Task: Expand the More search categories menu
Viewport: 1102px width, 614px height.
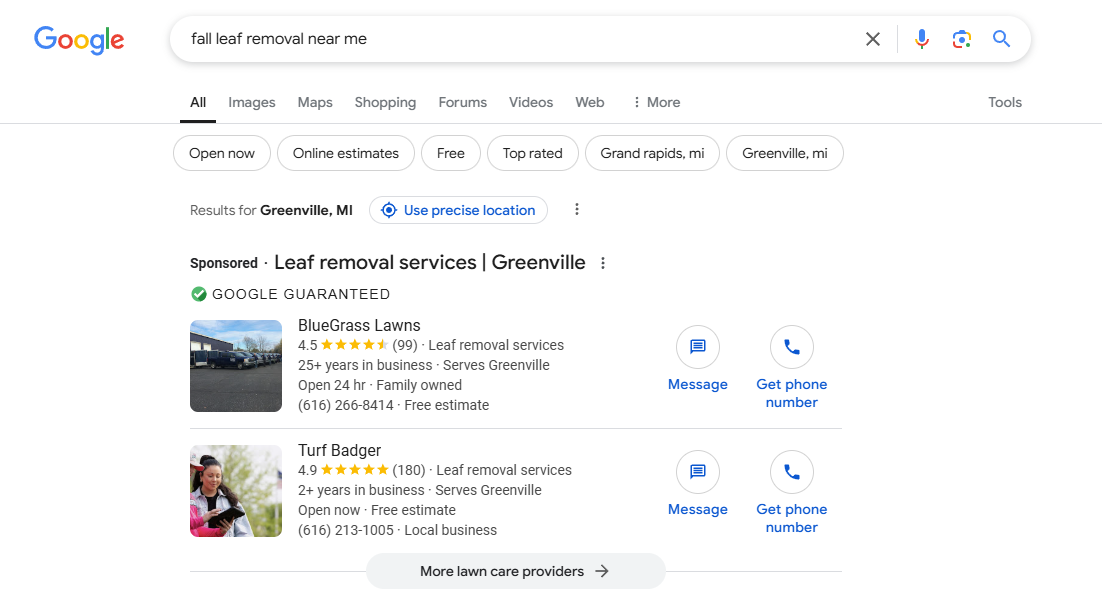Action: [x=655, y=102]
